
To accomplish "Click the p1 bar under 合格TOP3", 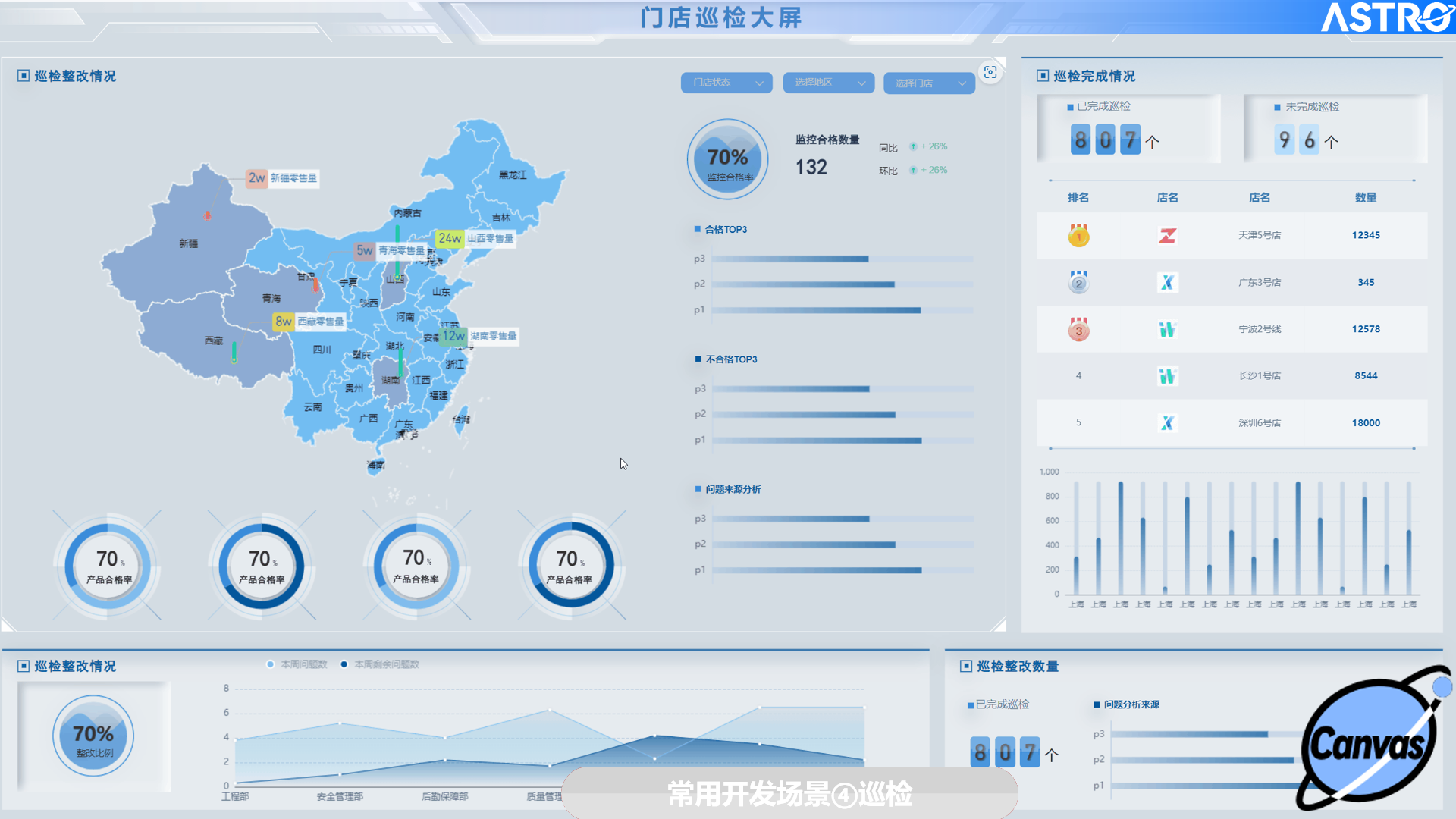I will click(x=816, y=310).
